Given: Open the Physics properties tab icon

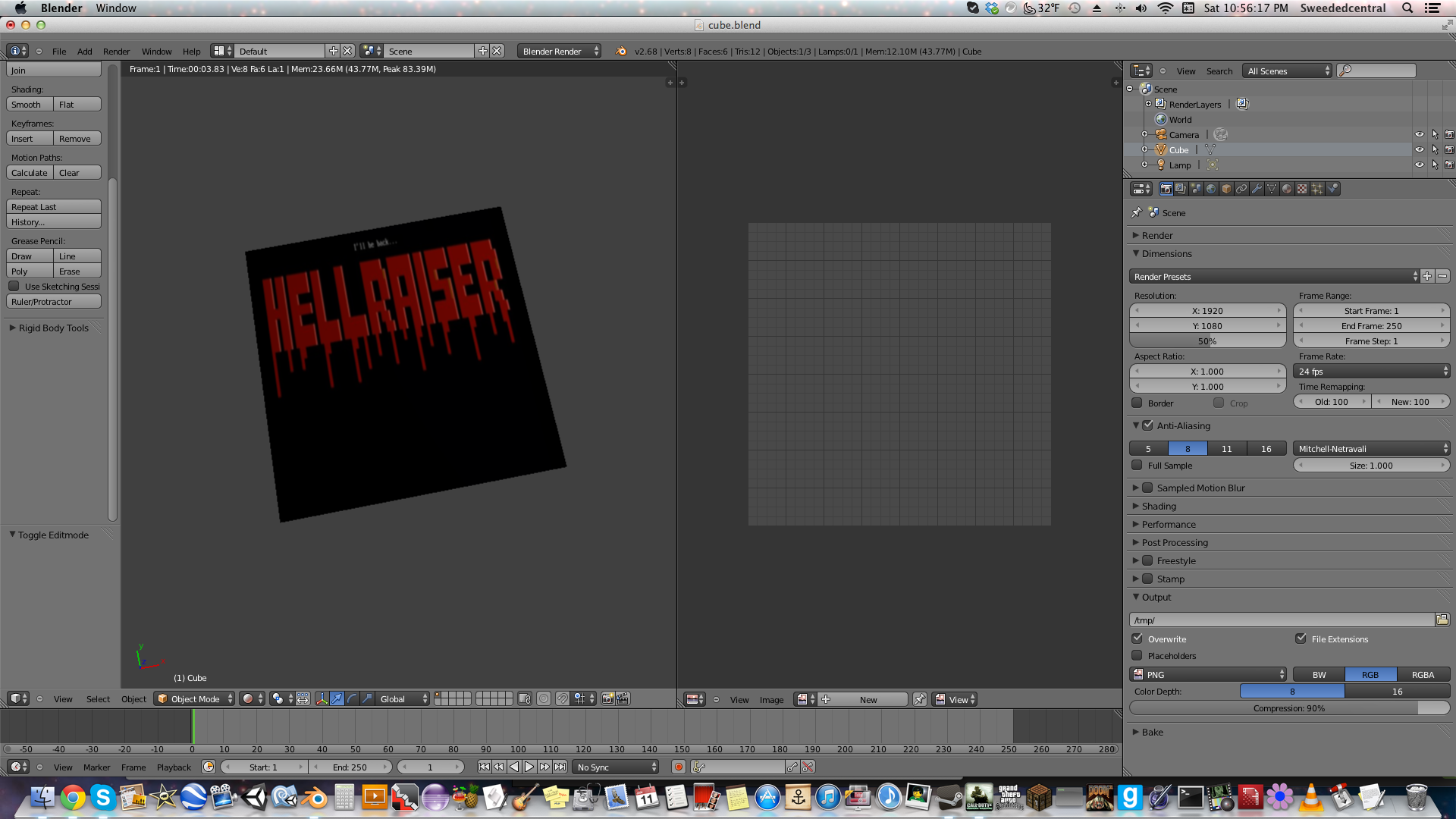Looking at the screenshot, I should tap(1332, 189).
